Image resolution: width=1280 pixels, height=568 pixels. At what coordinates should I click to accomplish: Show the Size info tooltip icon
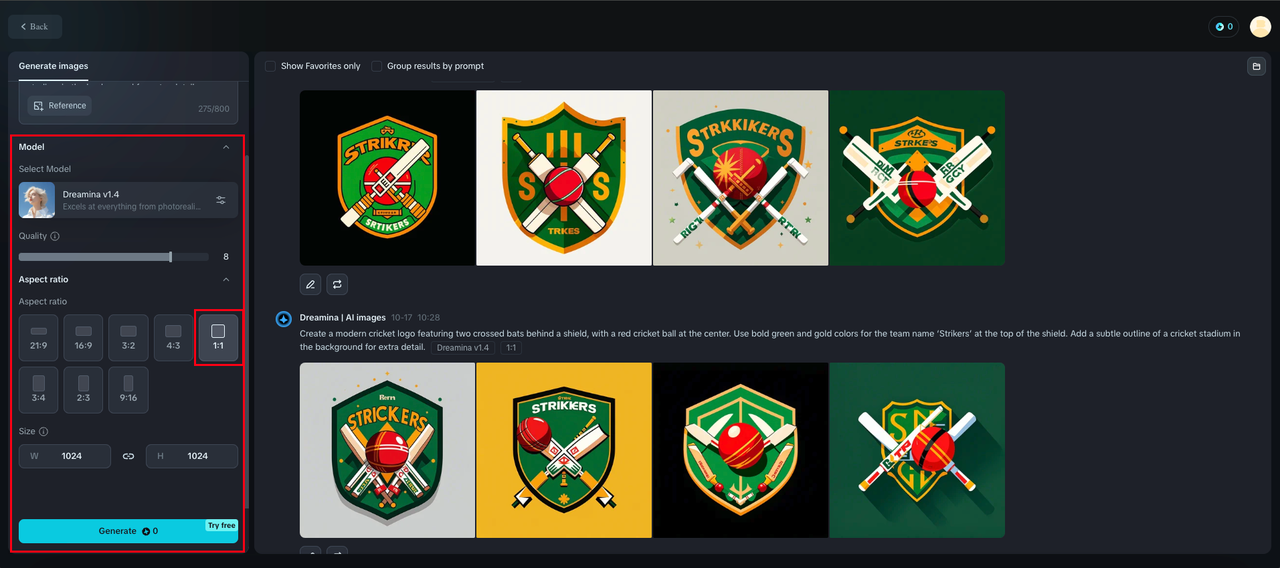point(44,431)
